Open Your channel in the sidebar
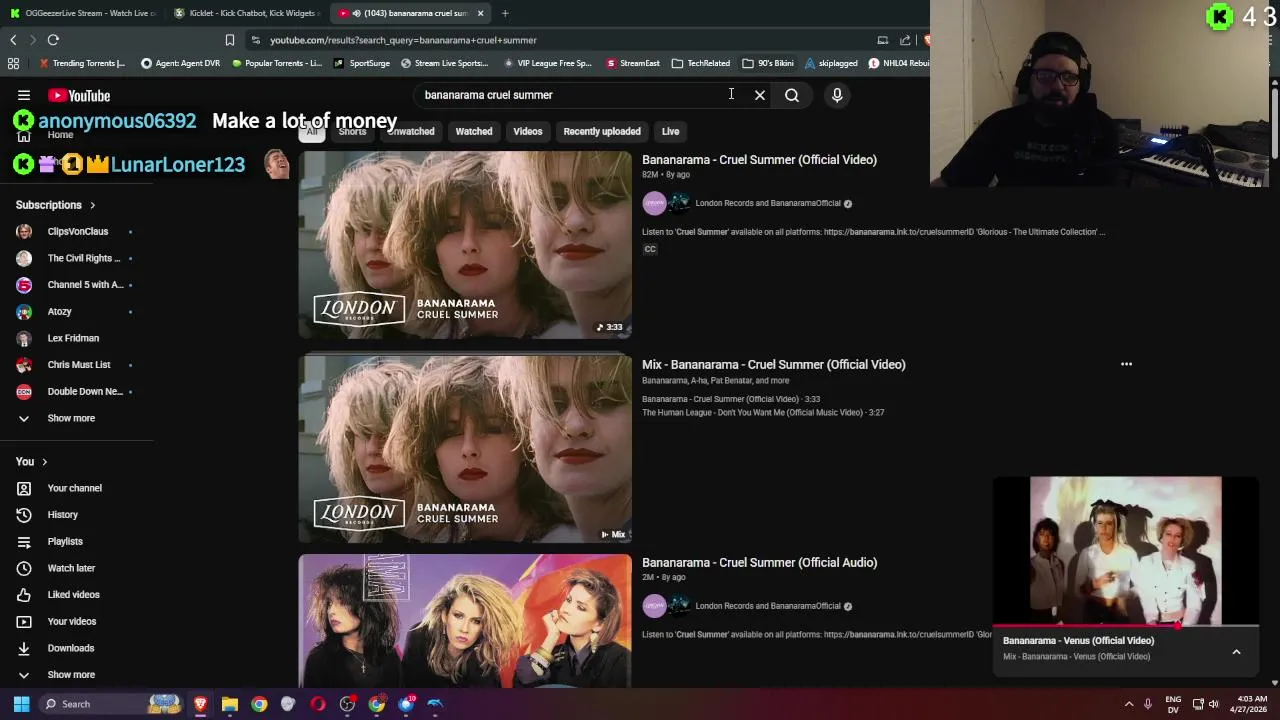The image size is (1280, 720). tap(73, 488)
